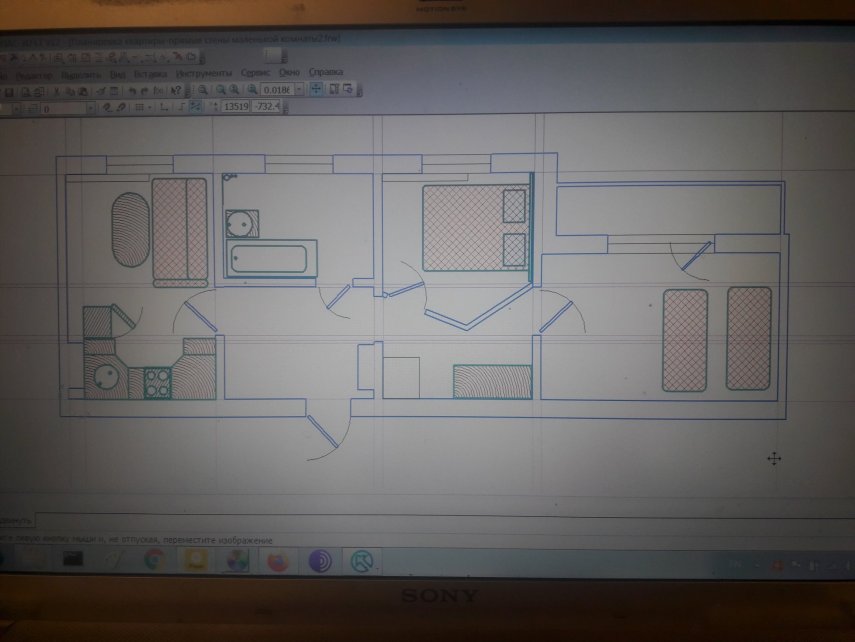Click the X coordinate field showing 13519
855x642 pixels.
(x=236, y=107)
